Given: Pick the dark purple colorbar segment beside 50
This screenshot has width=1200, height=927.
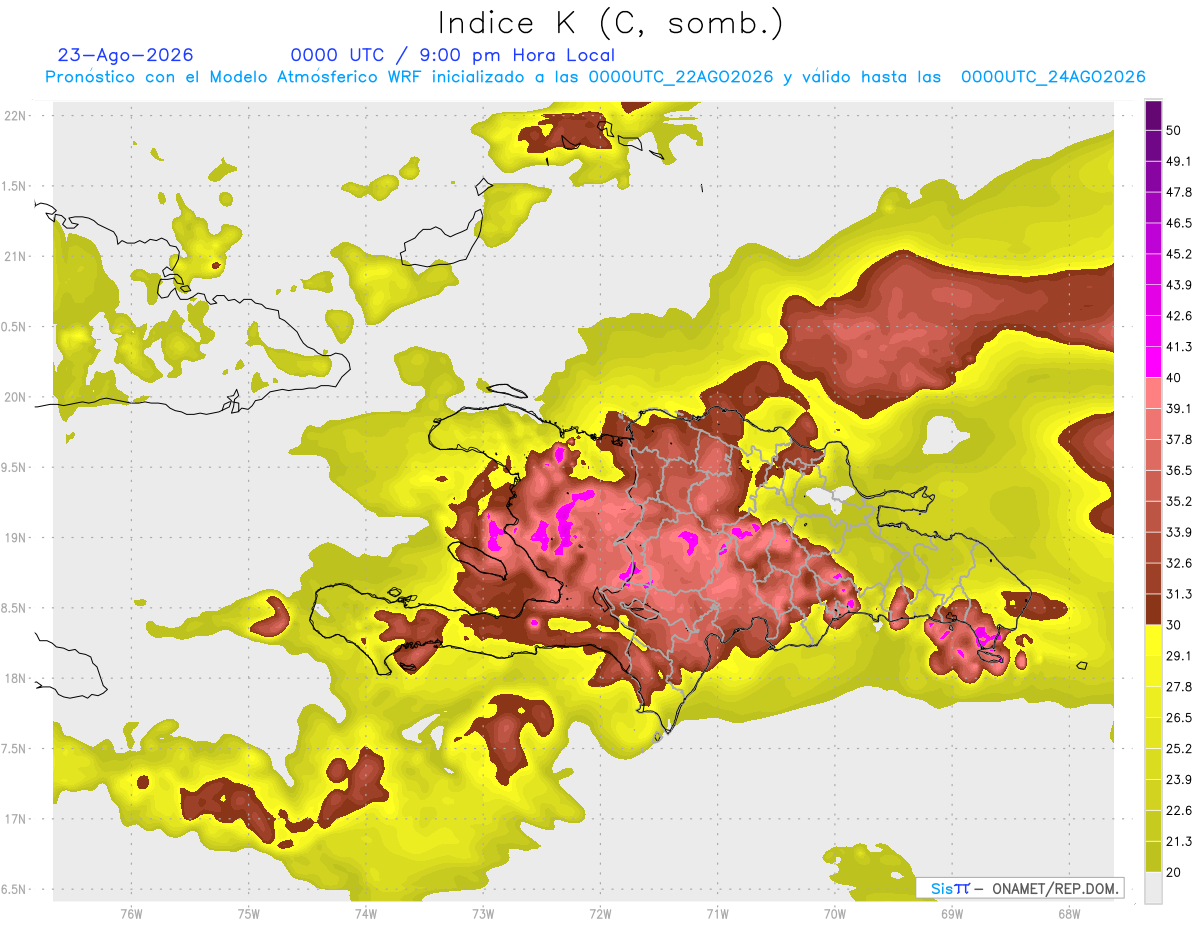Looking at the screenshot, I should (1154, 115).
